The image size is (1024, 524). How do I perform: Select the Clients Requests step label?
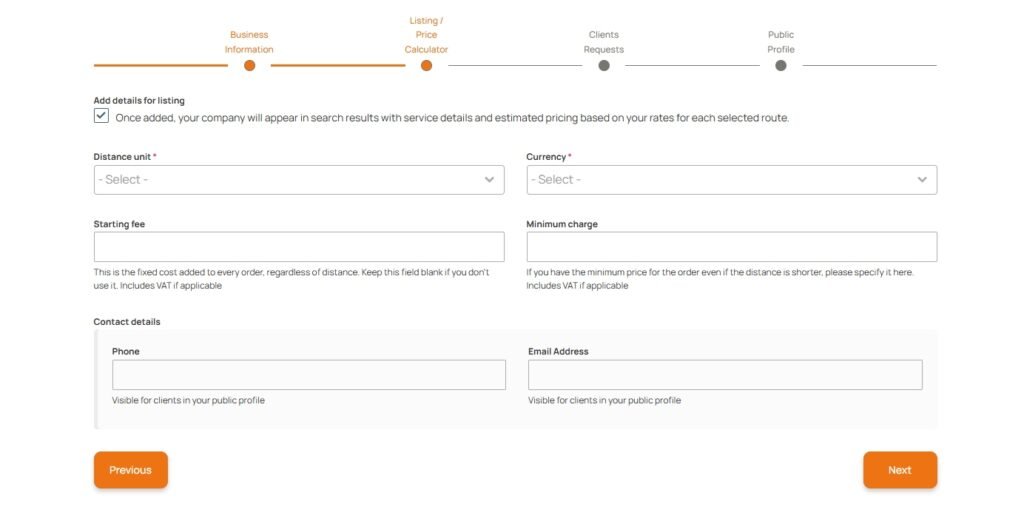(604, 42)
